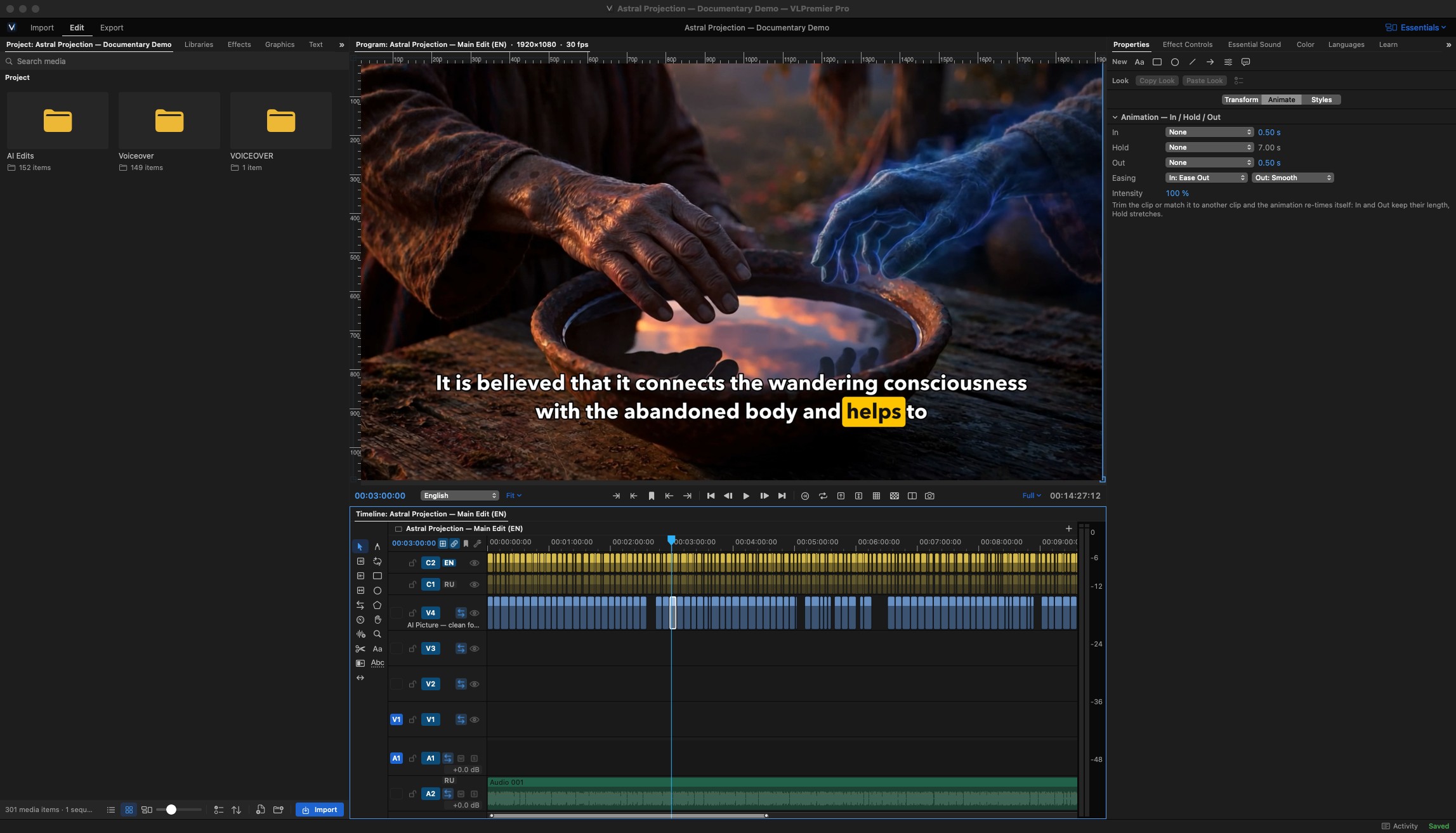Open the In animation None dropdown
This screenshot has height=833, width=1456.
tap(1209, 133)
